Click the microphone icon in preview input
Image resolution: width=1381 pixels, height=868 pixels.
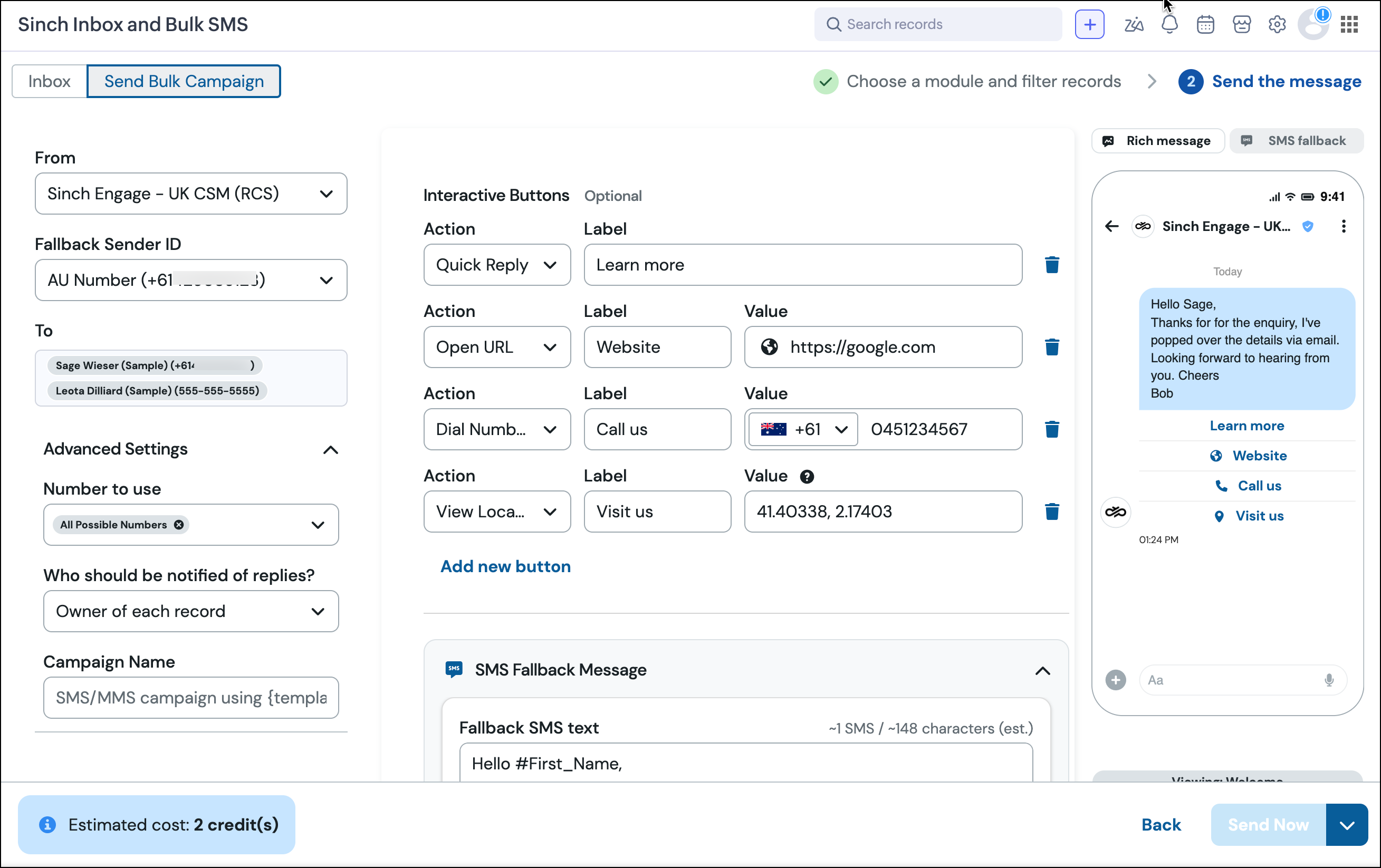point(1329,680)
